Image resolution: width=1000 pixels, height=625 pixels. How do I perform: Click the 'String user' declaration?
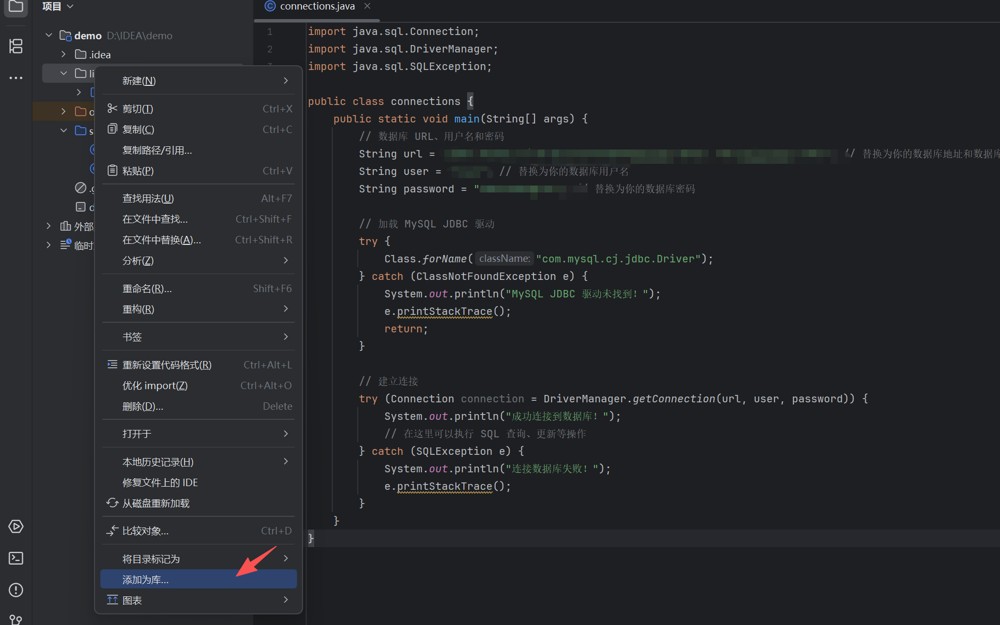click(393, 172)
